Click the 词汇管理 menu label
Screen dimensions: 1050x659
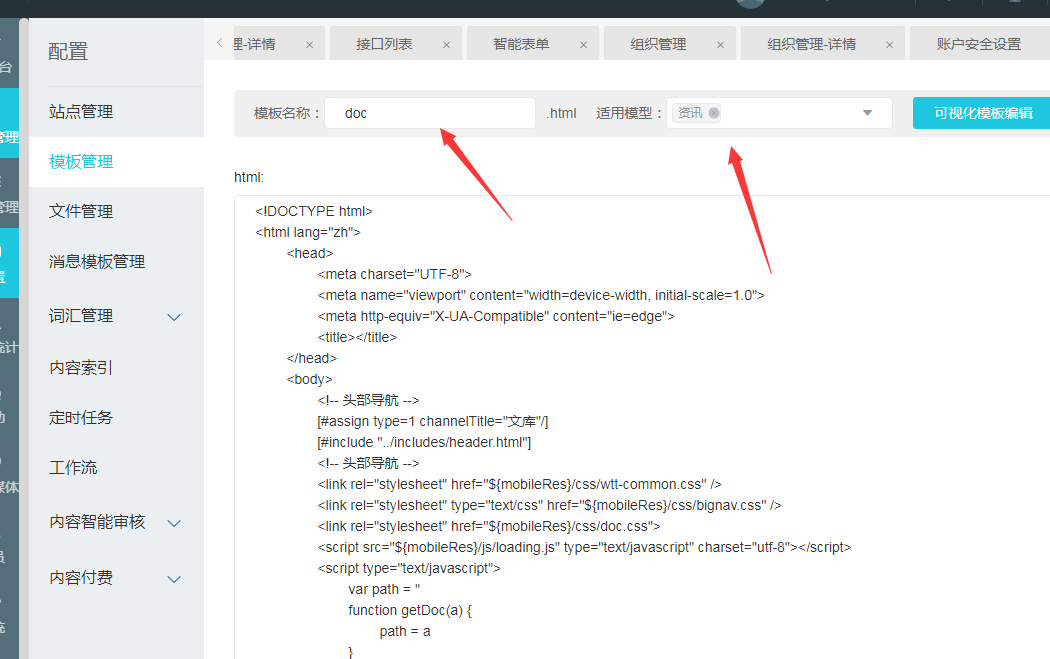(81, 315)
